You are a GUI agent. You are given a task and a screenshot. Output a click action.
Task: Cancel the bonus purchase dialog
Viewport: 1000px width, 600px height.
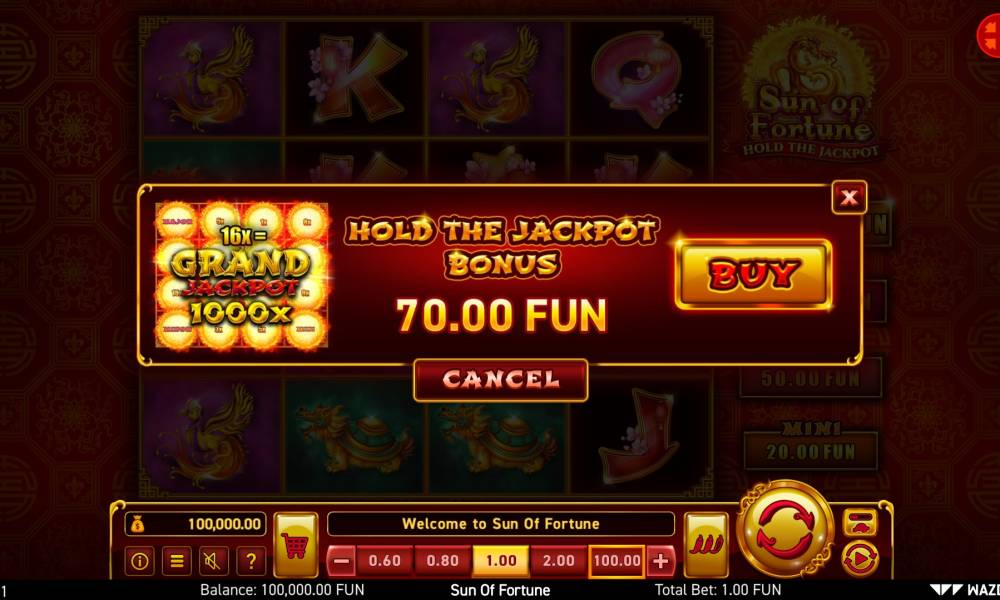(501, 380)
